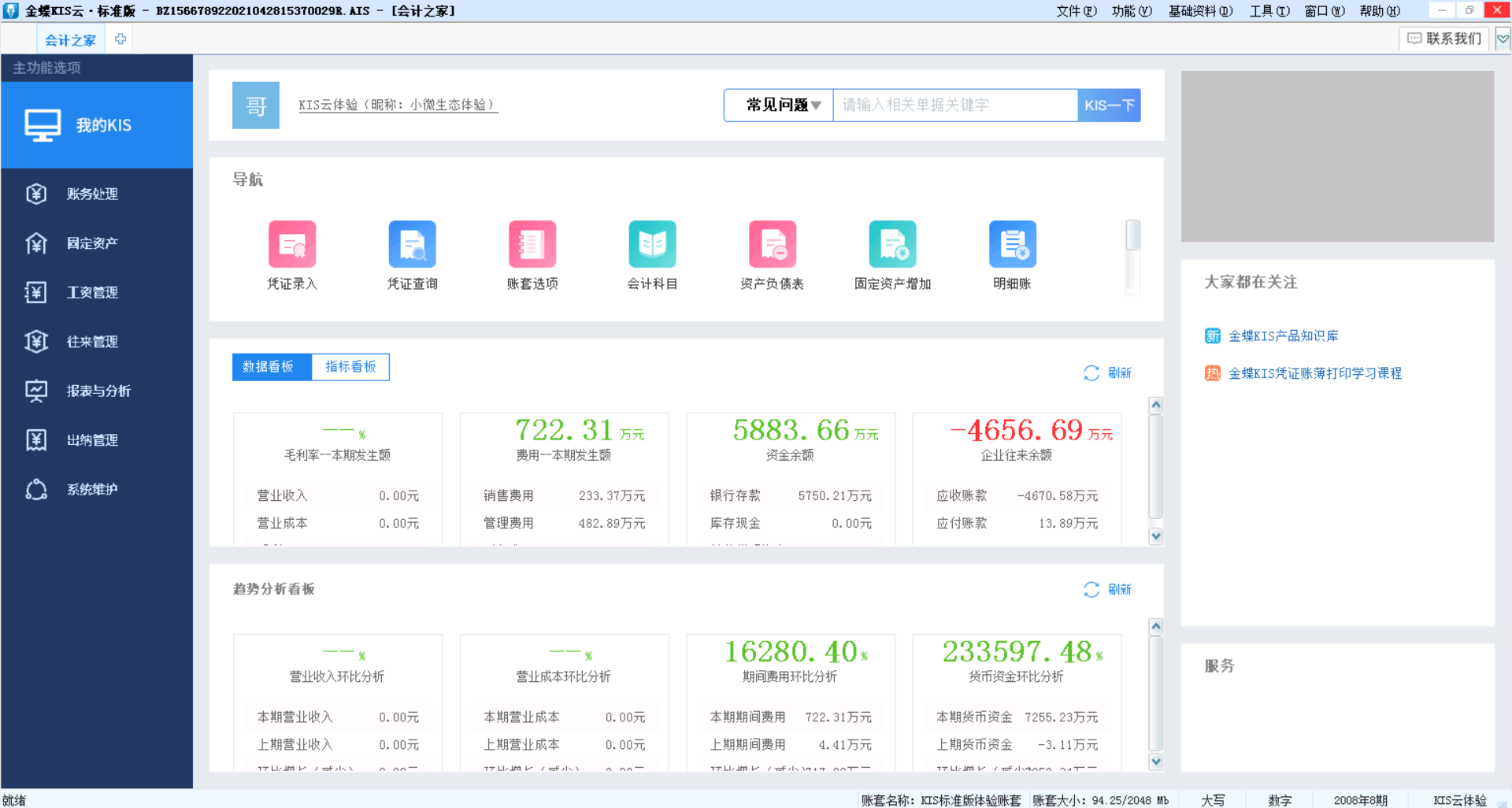The height and width of the screenshot is (808, 1512).
Task: Switch to the 指标看板 view
Action: coord(350,367)
